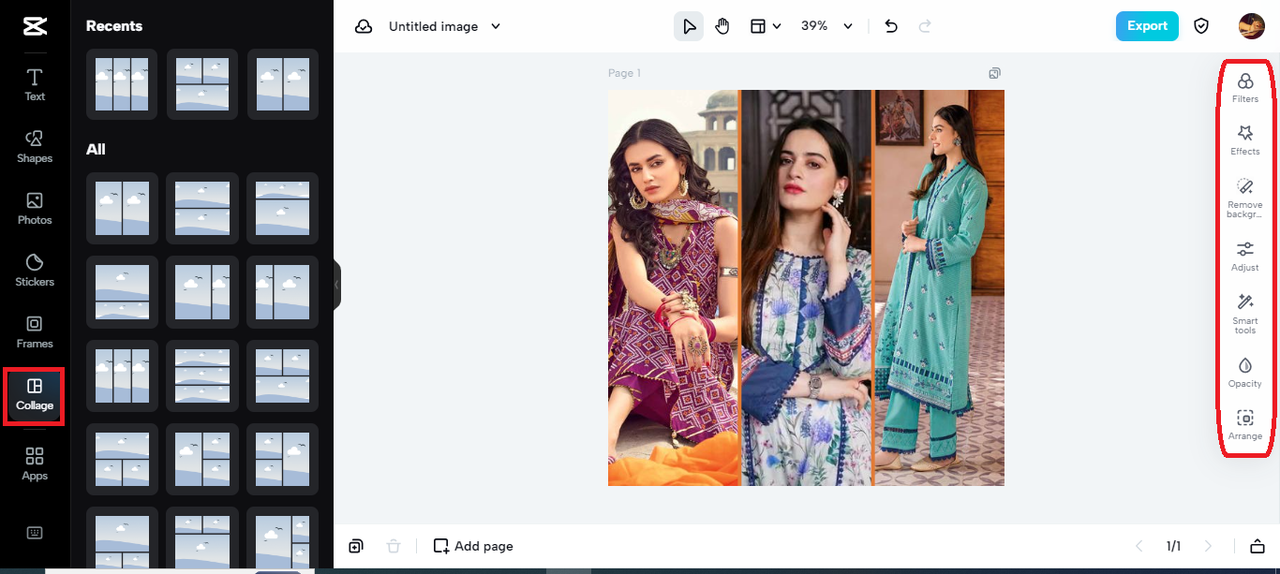Image resolution: width=1280 pixels, height=574 pixels.
Task: Click the keyboard shortcuts icon
Action: (35, 533)
